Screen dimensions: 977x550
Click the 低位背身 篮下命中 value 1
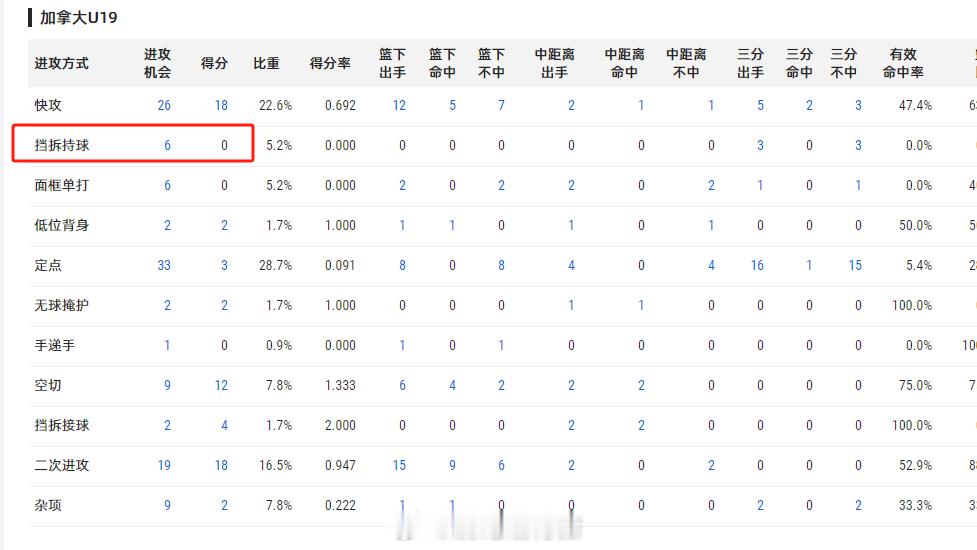click(x=452, y=225)
